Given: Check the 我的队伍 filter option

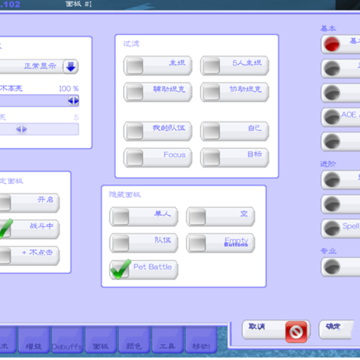Looking at the screenshot, I should coord(134,131).
